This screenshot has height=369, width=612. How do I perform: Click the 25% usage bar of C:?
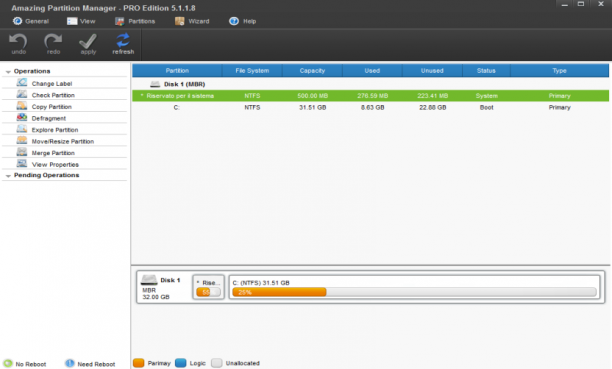[414, 292]
